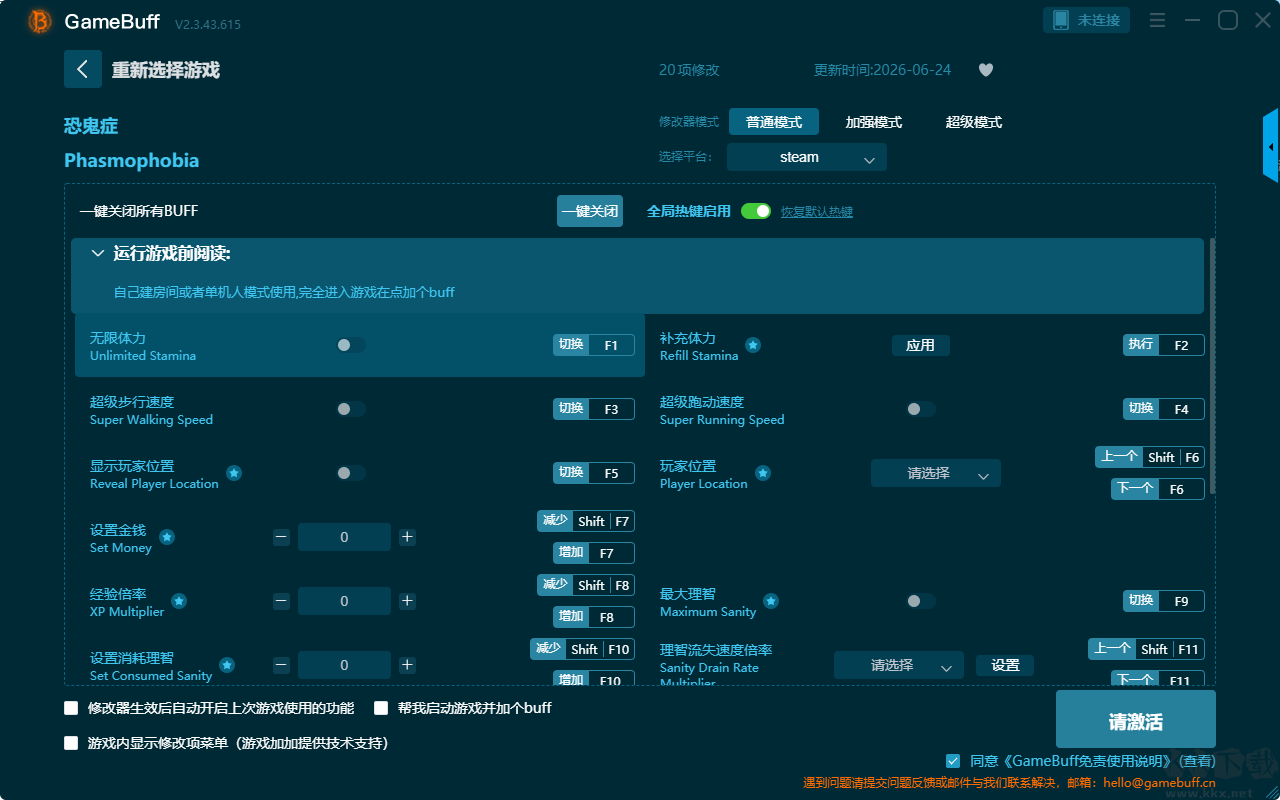Click the back arrow beside 重新选择游戏
Viewport: 1280px width, 800px height.
click(83, 69)
